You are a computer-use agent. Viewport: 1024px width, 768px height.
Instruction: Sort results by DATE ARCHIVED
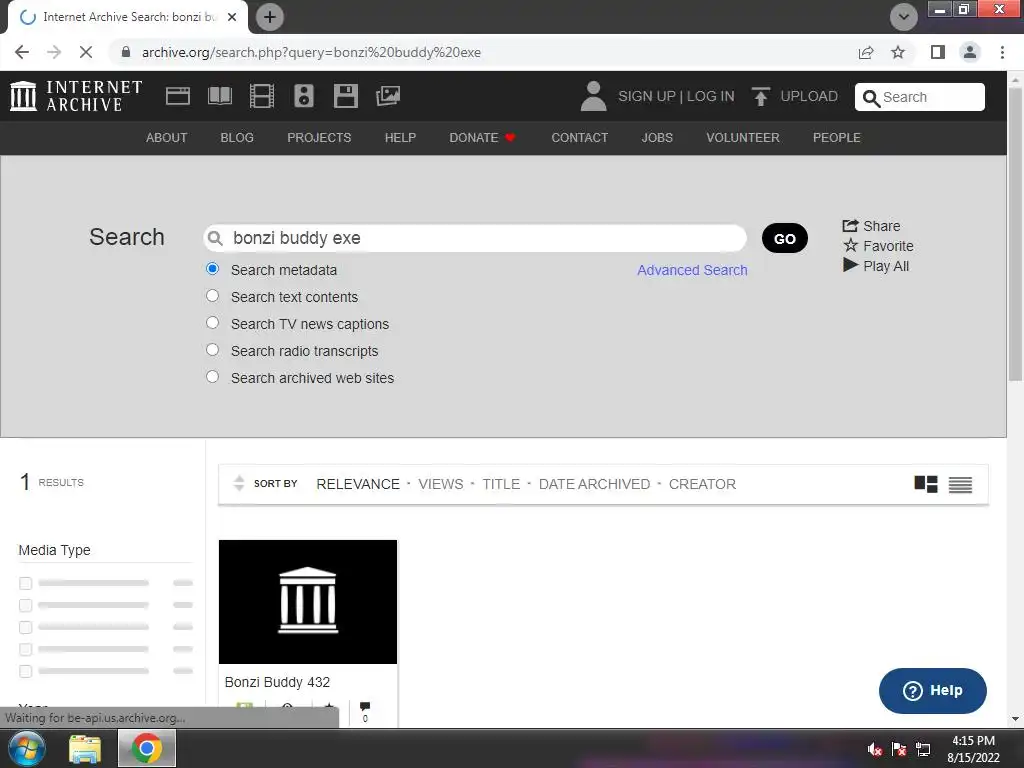[594, 485]
